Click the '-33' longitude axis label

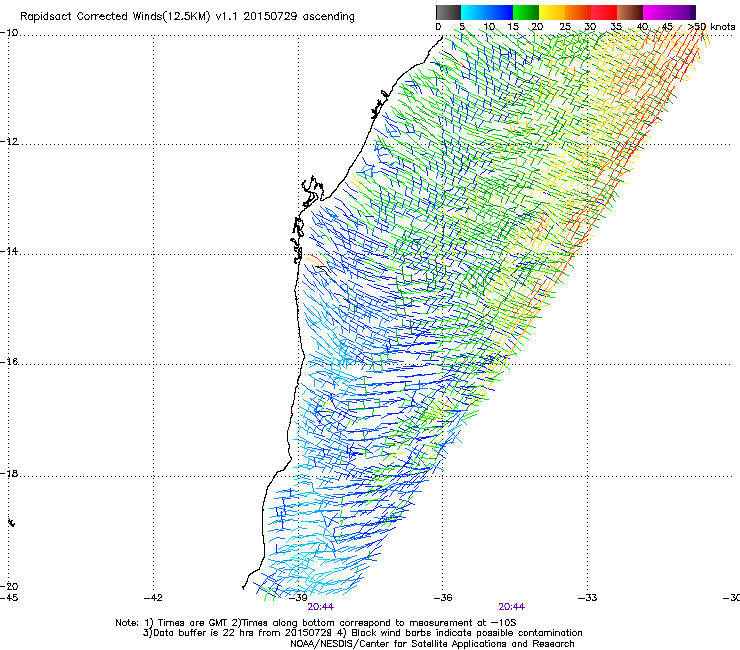[x=588, y=598]
